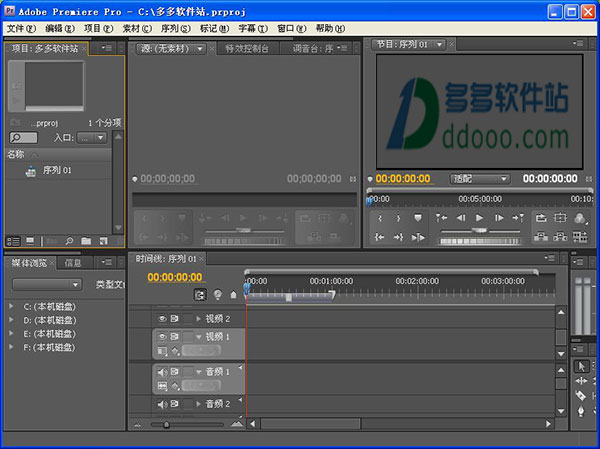Toggle sync lock on 视频 1 track

point(174,336)
